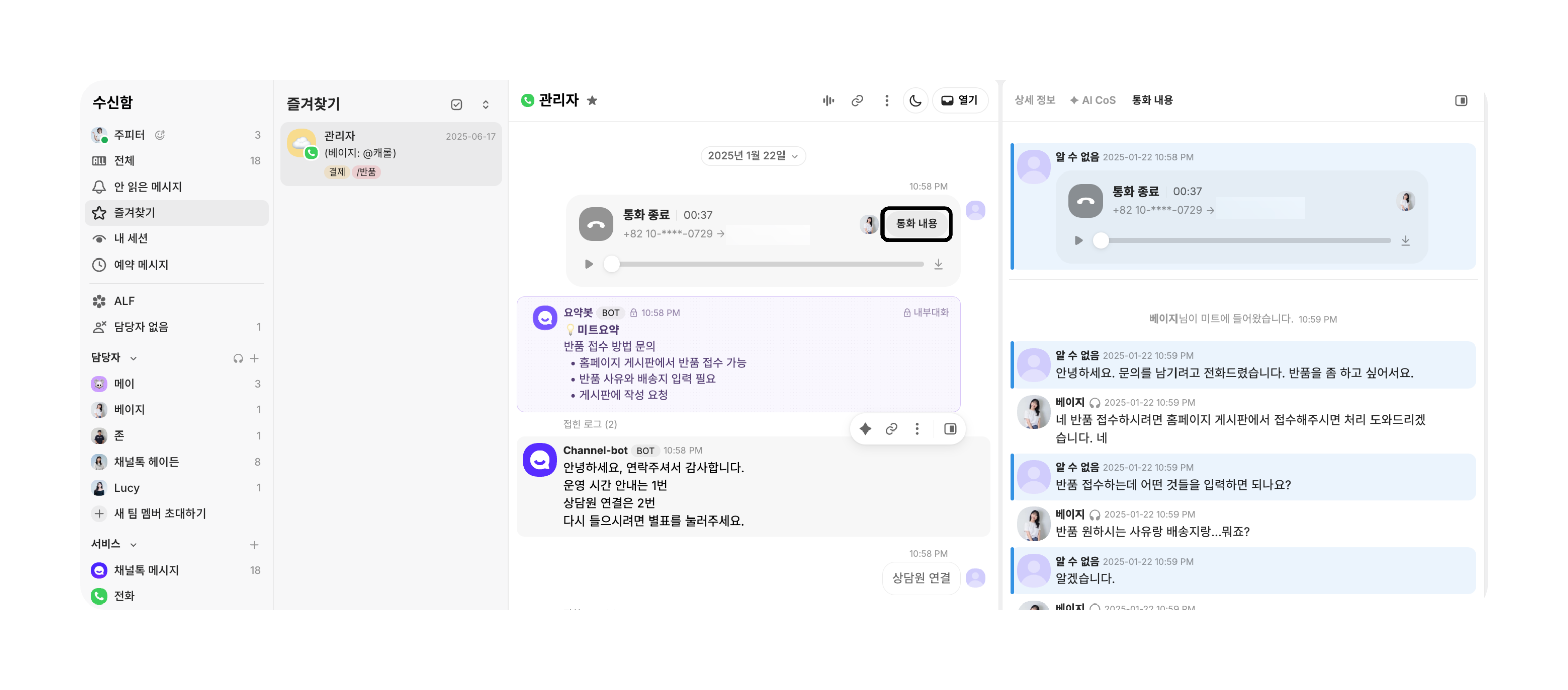The image size is (1568, 690).
Task: Open more options in the message toolbar
Action: tap(917, 429)
